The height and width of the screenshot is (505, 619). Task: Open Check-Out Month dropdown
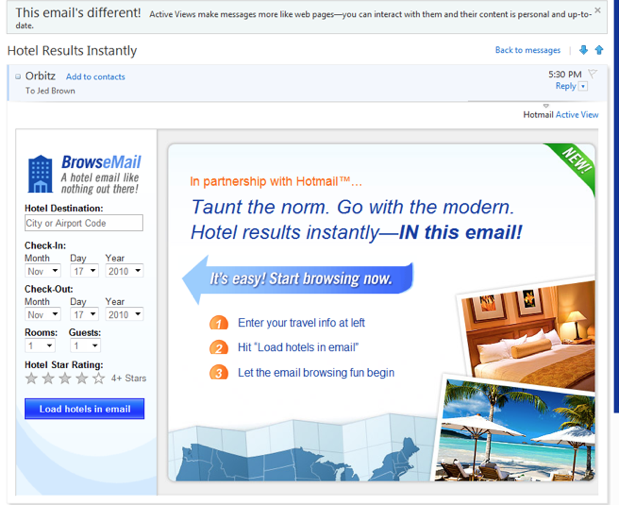pyautogui.click(x=43, y=314)
